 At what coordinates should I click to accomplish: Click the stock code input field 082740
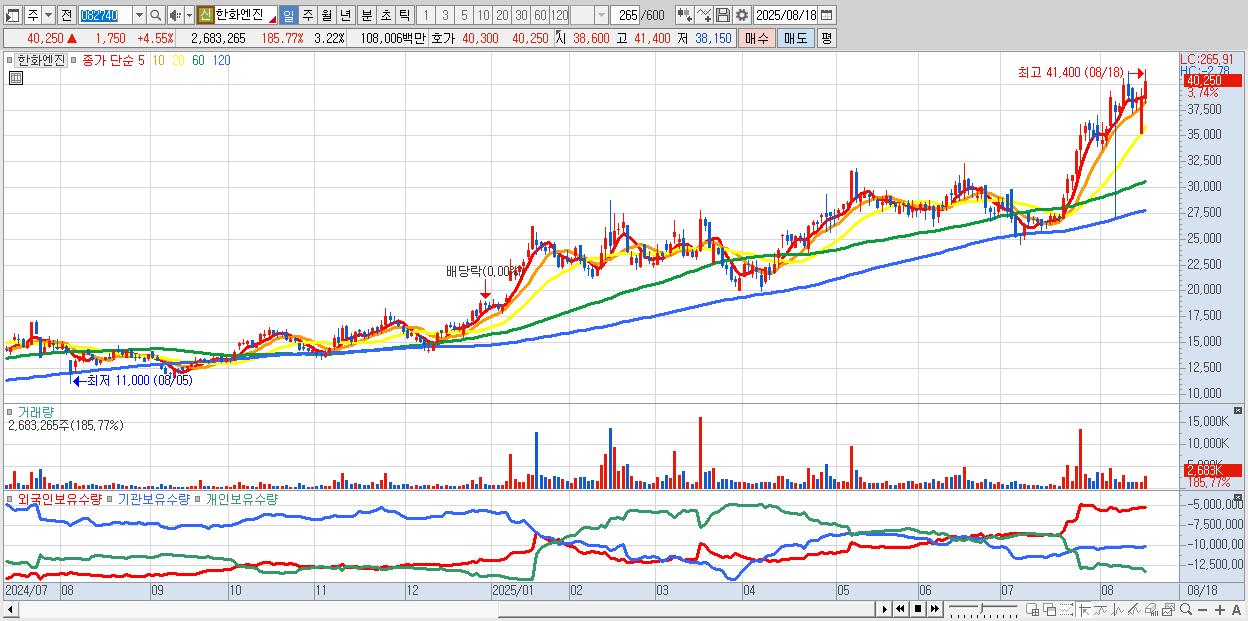105,15
